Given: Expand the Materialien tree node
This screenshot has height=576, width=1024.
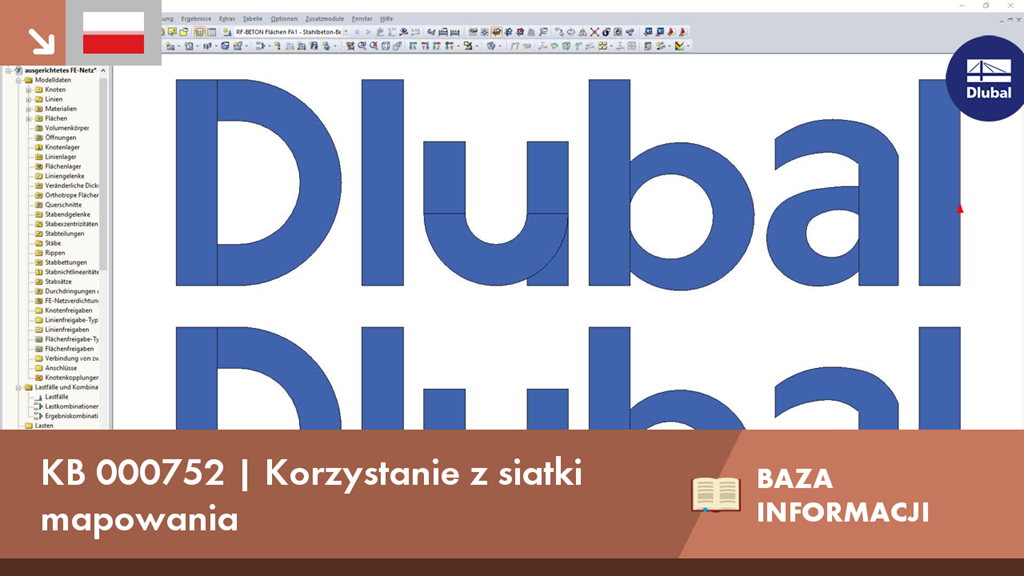Looking at the screenshot, I should [x=29, y=109].
